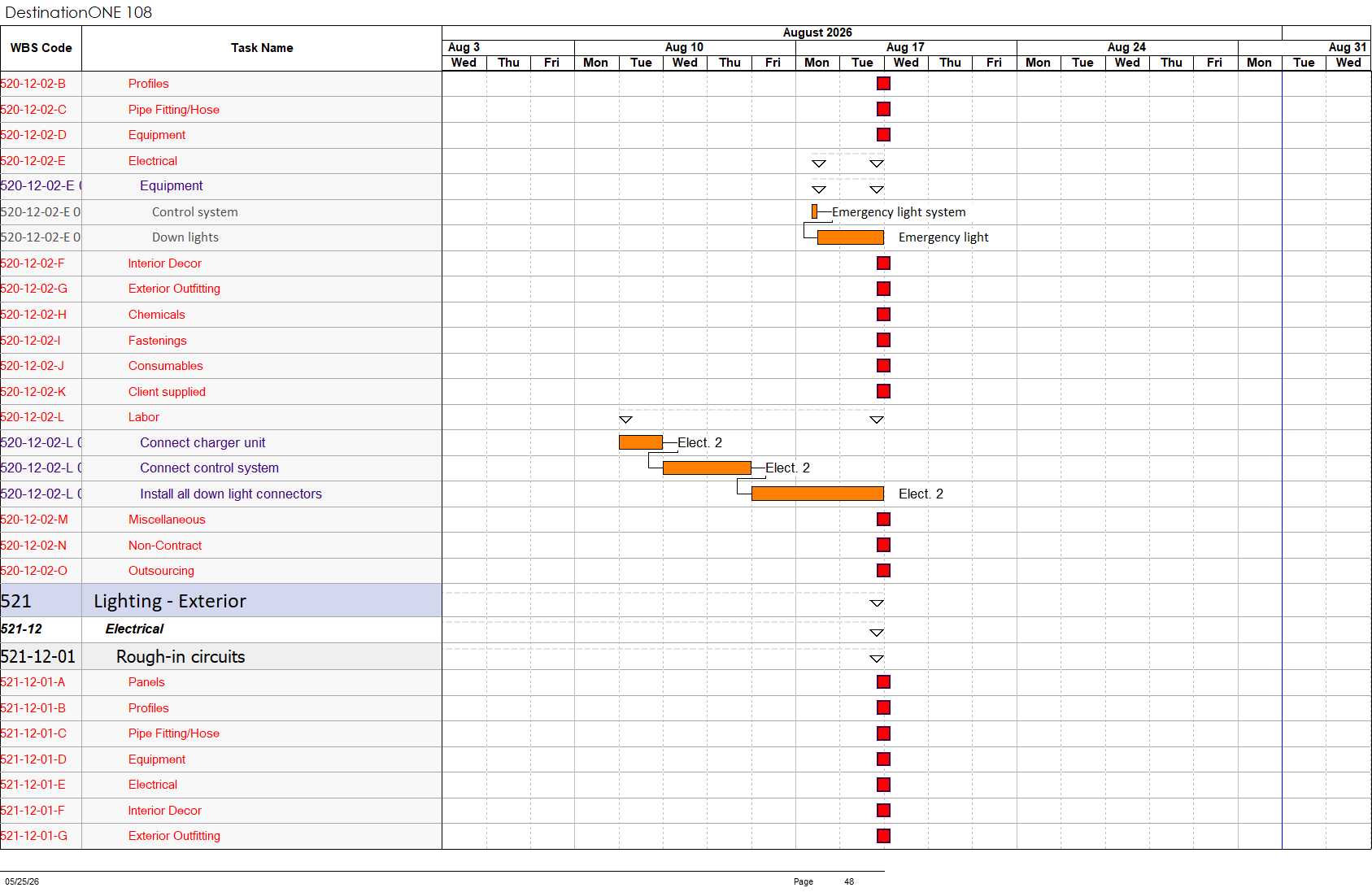Click WBS code 521-12-01
The width and height of the screenshot is (1372, 892).
37,657
